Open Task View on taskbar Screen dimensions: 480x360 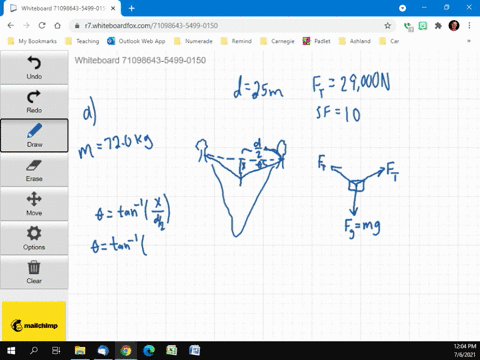(x=56, y=351)
